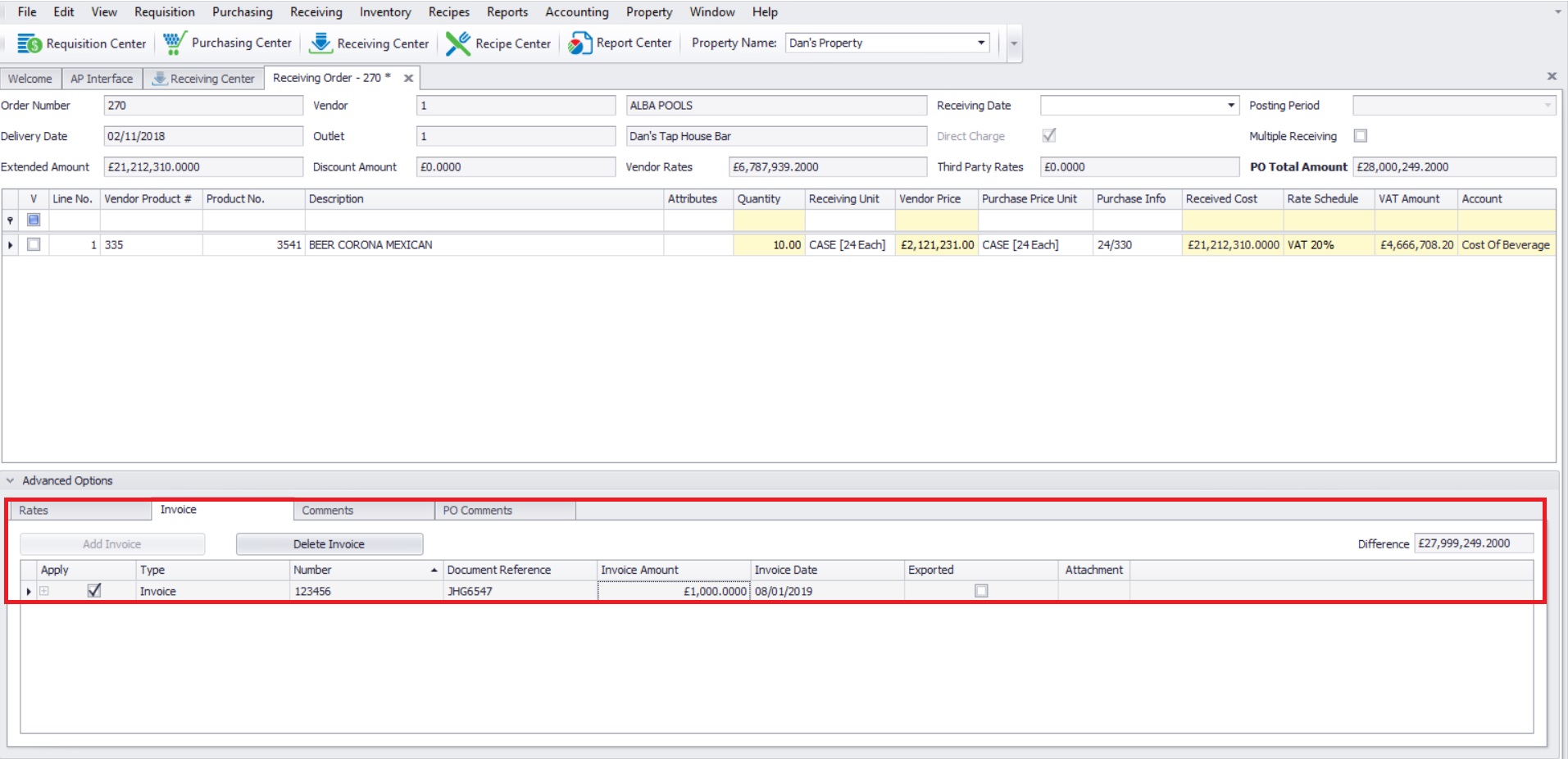
Task: Toggle the select-all checkbox in V column
Action: [x=34, y=220]
